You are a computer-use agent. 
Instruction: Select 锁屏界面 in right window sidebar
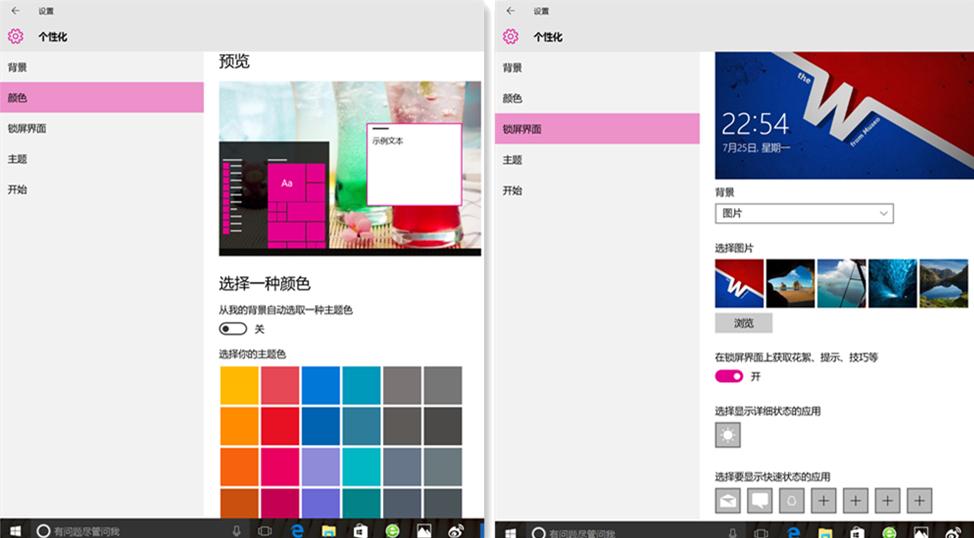coord(597,129)
